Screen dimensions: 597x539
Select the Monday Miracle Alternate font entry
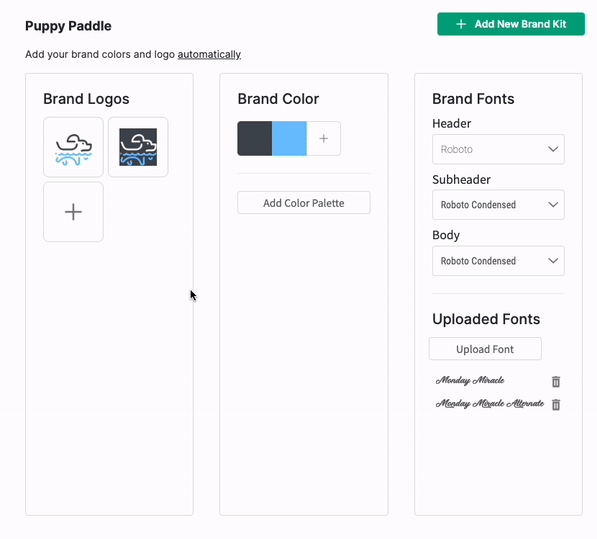(x=490, y=403)
